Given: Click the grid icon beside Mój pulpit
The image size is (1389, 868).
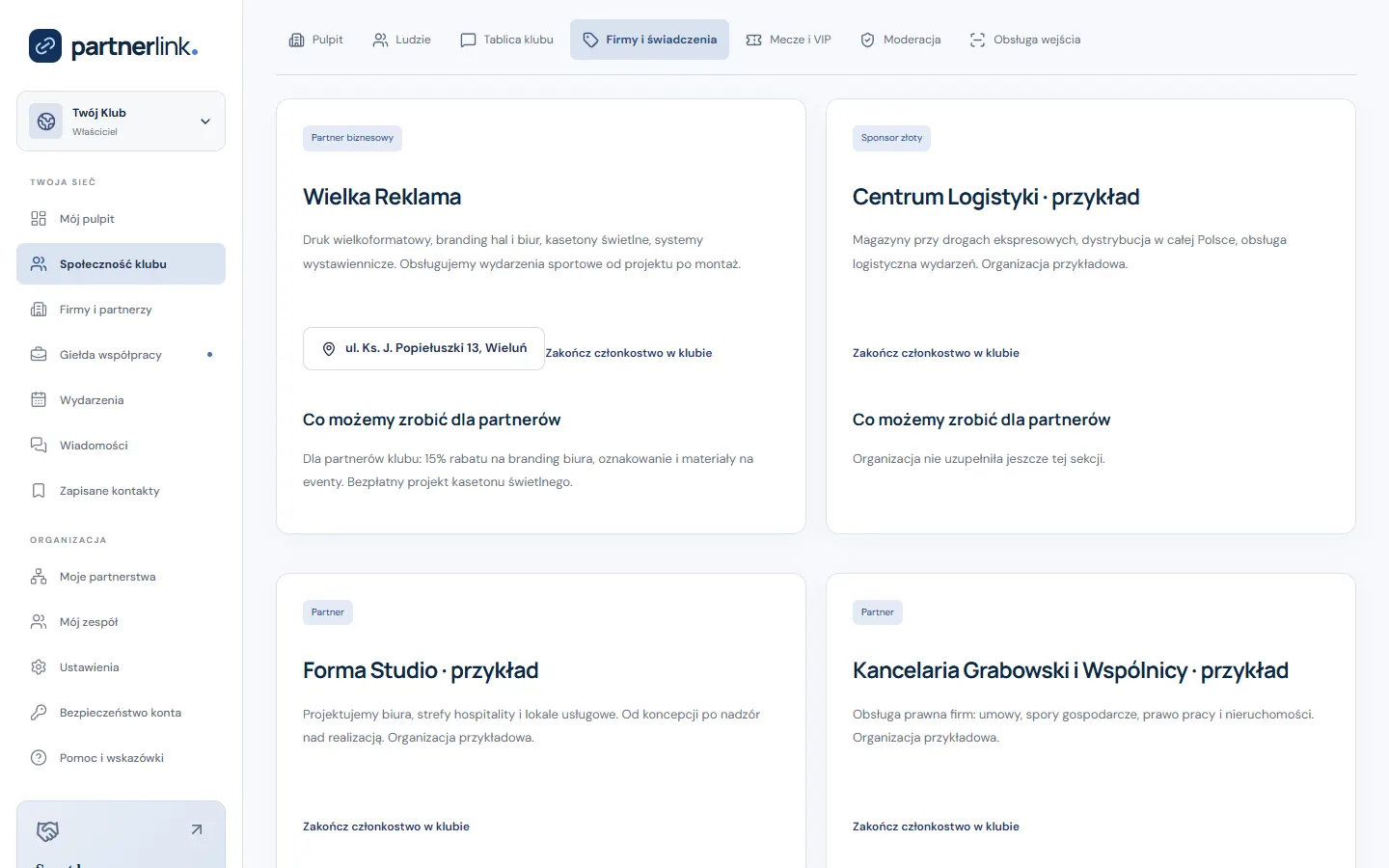Looking at the screenshot, I should point(39,219).
